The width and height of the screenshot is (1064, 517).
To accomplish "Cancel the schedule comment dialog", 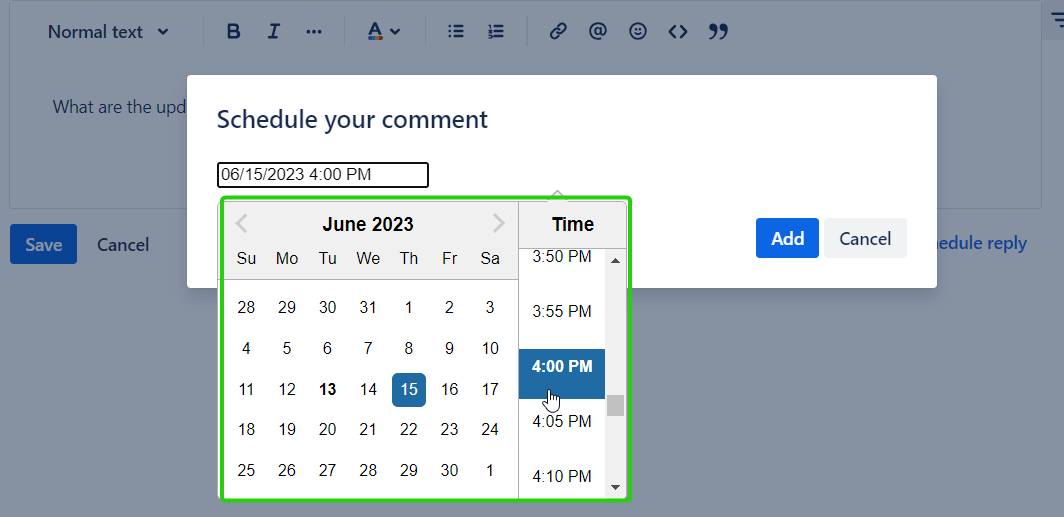I will [865, 238].
